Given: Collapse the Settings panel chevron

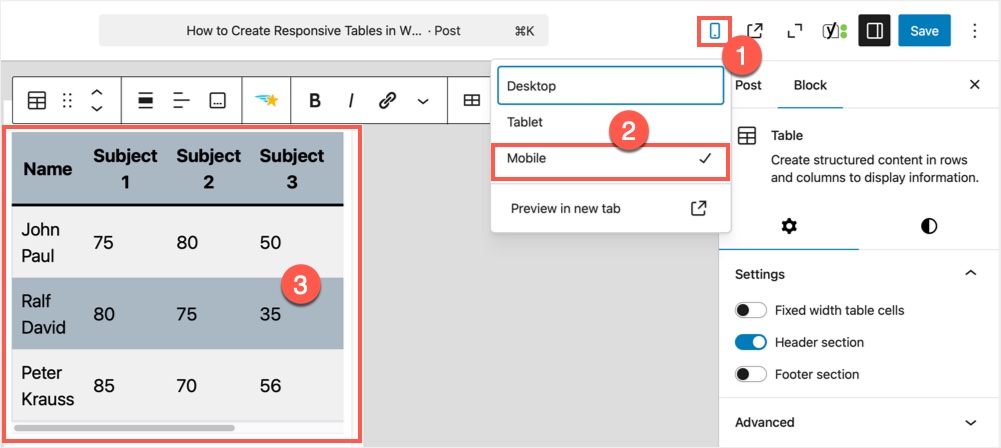Looking at the screenshot, I should (970, 273).
